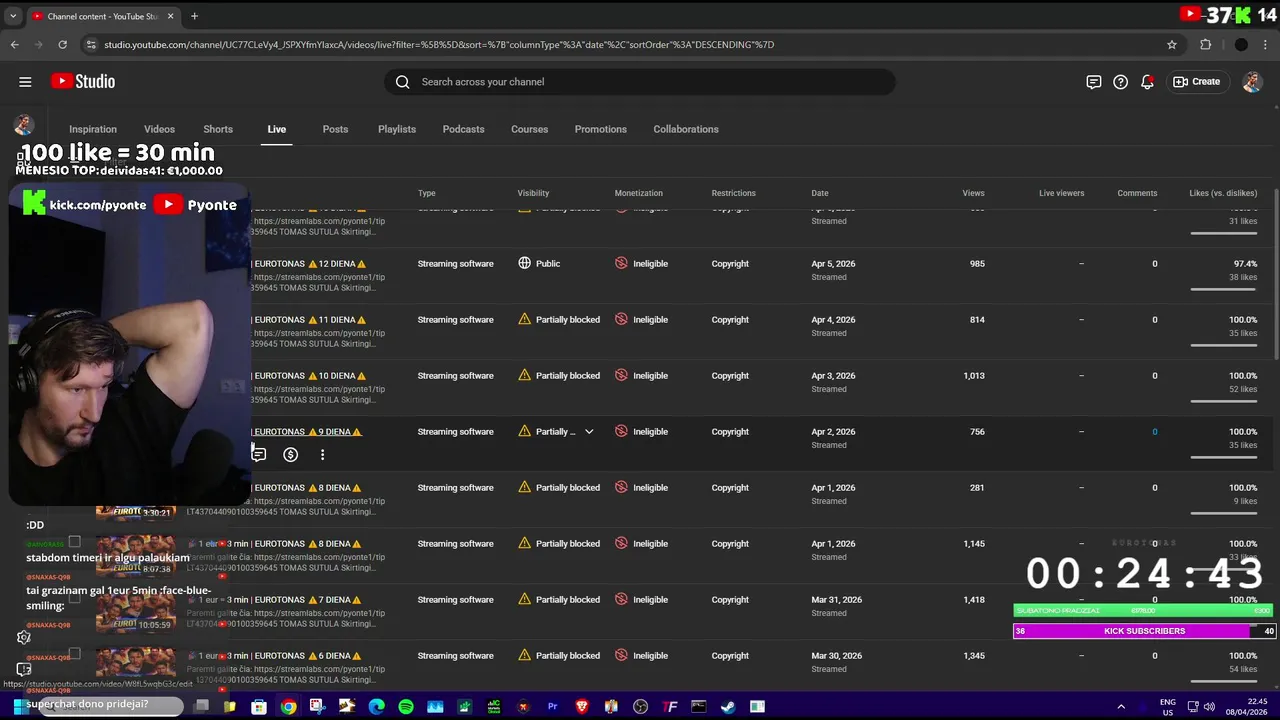Switch to the Videos tab
This screenshot has width=1280, height=720.
pos(159,129)
